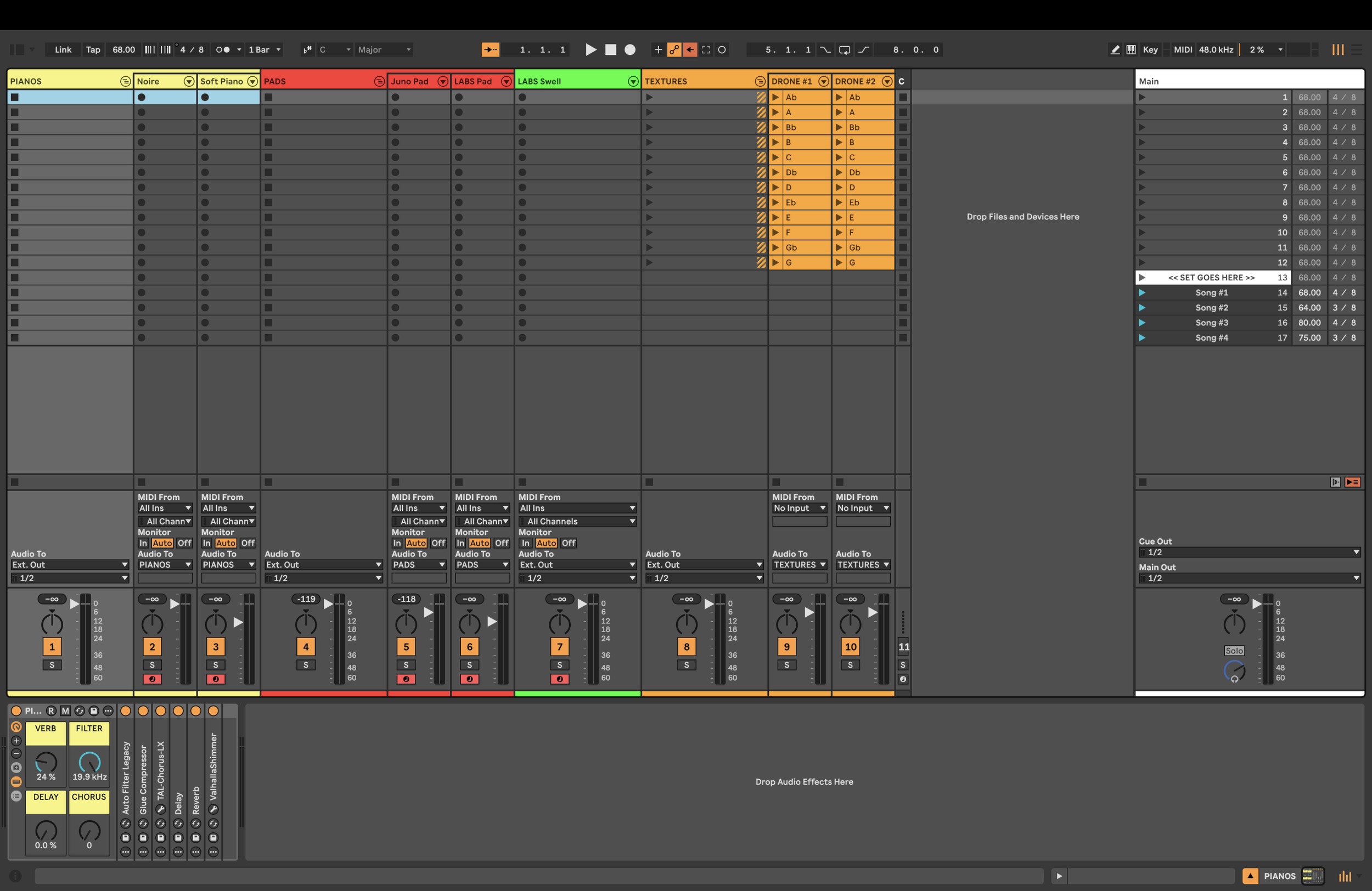
Task: Enable the Draw Mode pencil icon
Action: (1115, 49)
